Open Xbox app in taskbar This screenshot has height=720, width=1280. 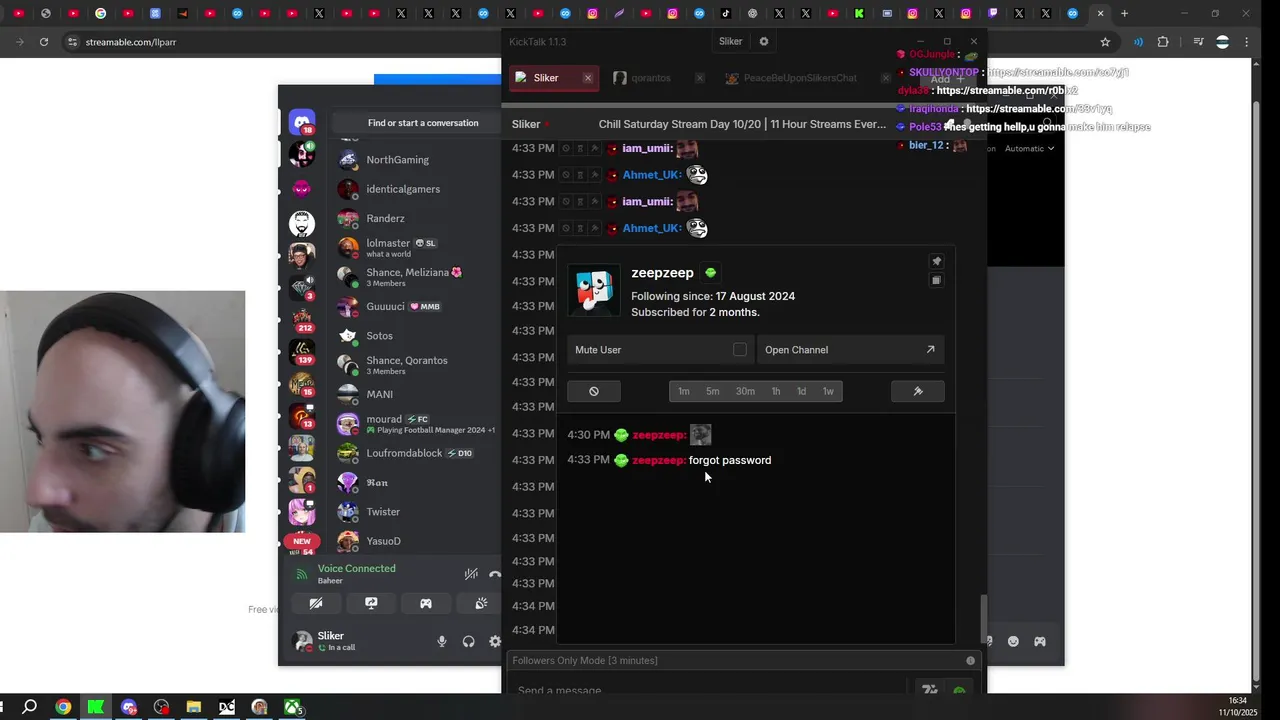pyautogui.click(x=293, y=707)
